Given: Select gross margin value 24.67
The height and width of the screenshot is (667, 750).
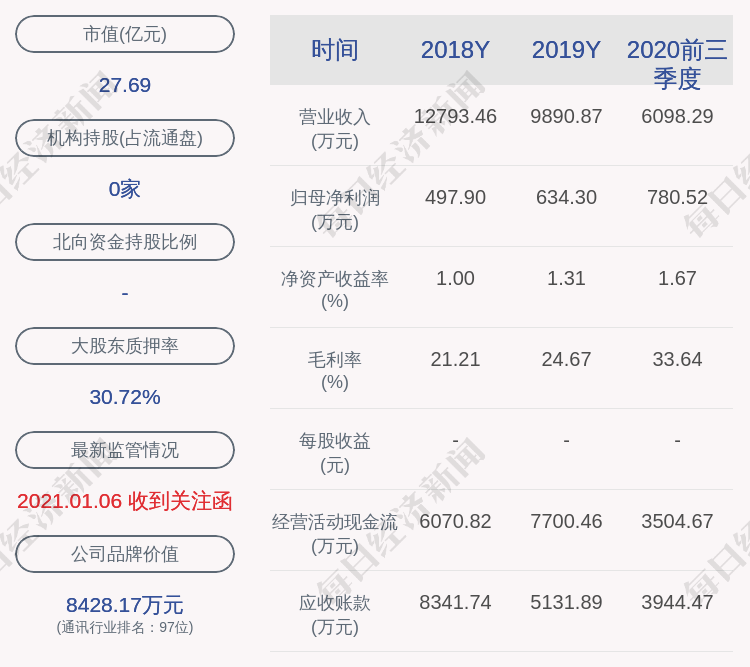Looking at the screenshot, I should tap(566, 359).
